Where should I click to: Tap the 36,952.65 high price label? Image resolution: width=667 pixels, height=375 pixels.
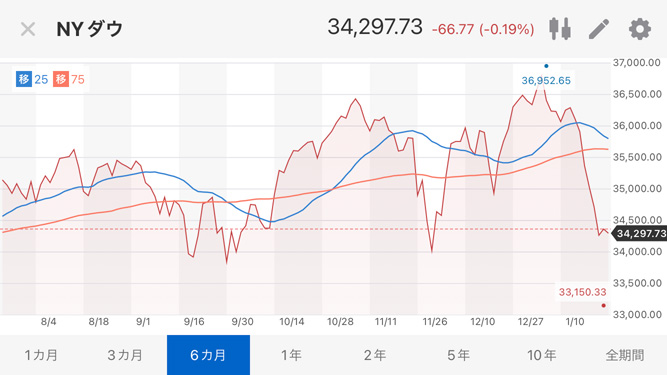click(x=546, y=80)
